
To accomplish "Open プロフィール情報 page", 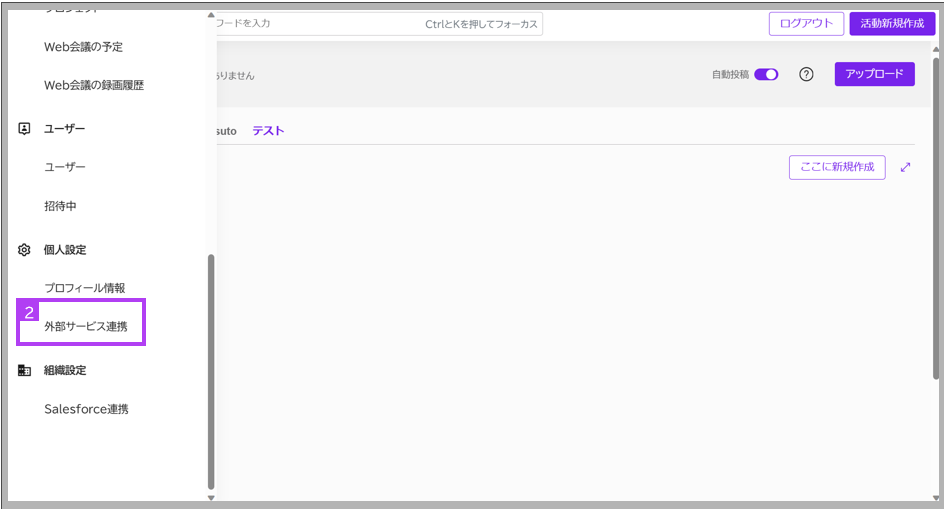I will click(85, 288).
